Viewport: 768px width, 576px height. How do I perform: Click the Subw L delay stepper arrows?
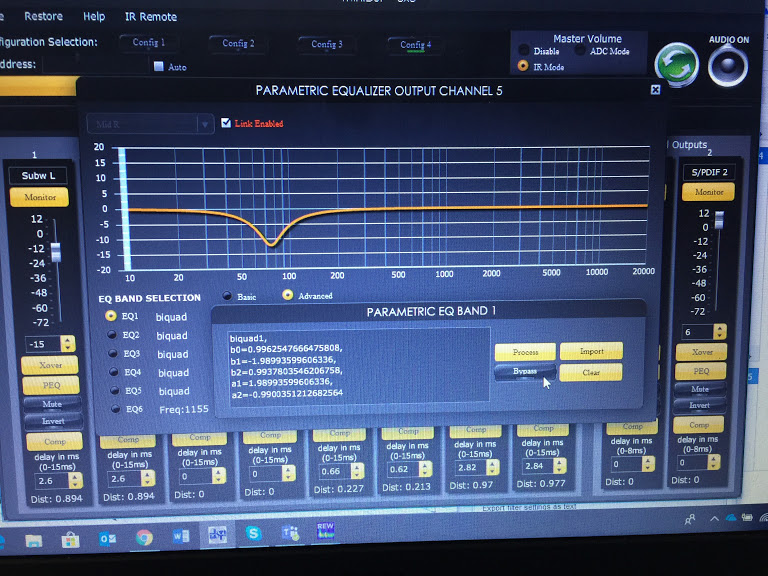(x=75, y=480)
